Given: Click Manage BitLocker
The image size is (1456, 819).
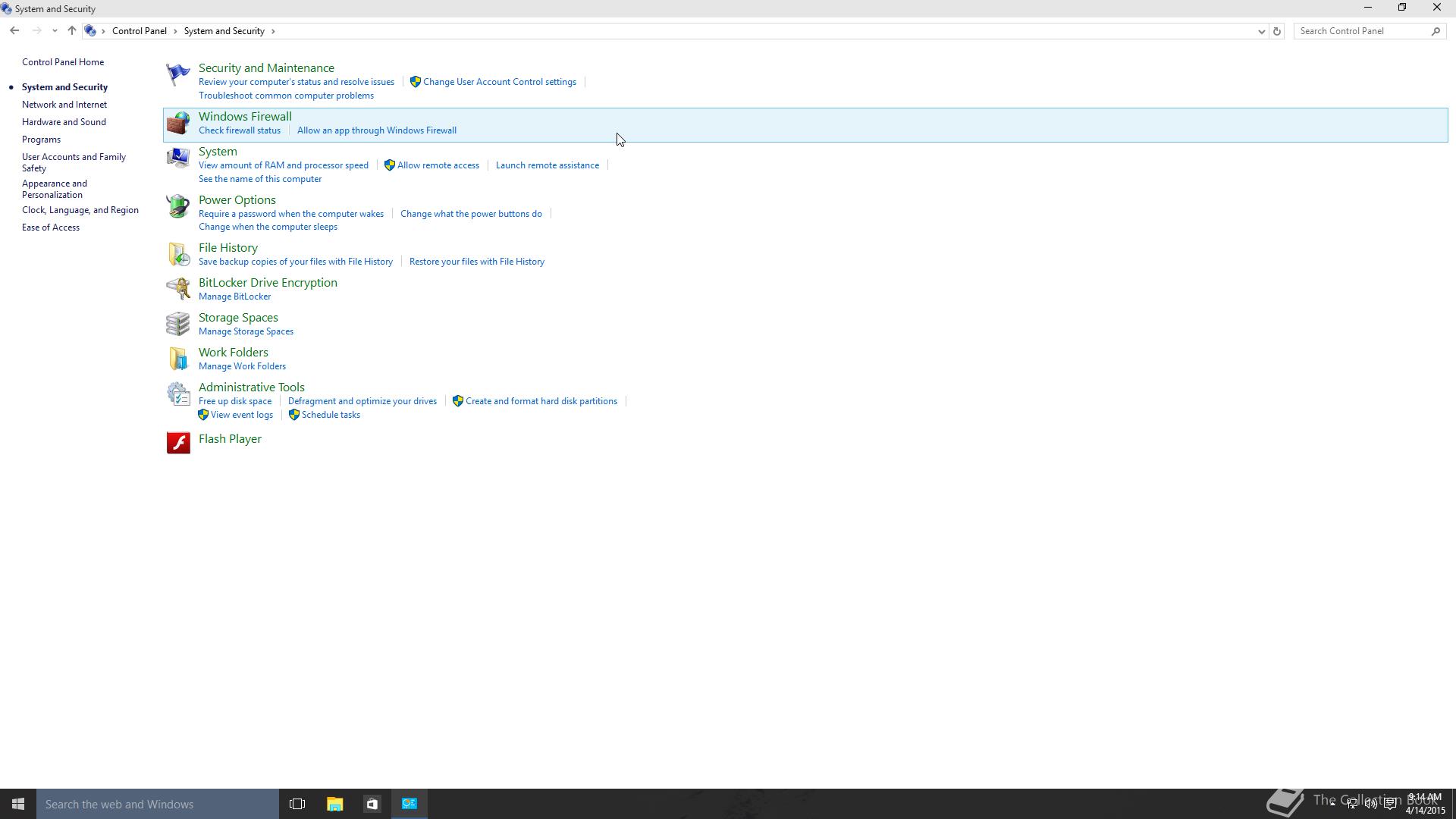Looking at the screenshot, I should [234, 297].
